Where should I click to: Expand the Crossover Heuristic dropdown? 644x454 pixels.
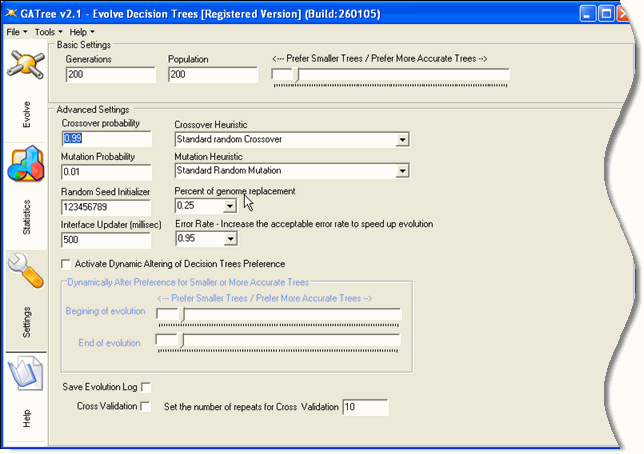click(x=402, y=140)
